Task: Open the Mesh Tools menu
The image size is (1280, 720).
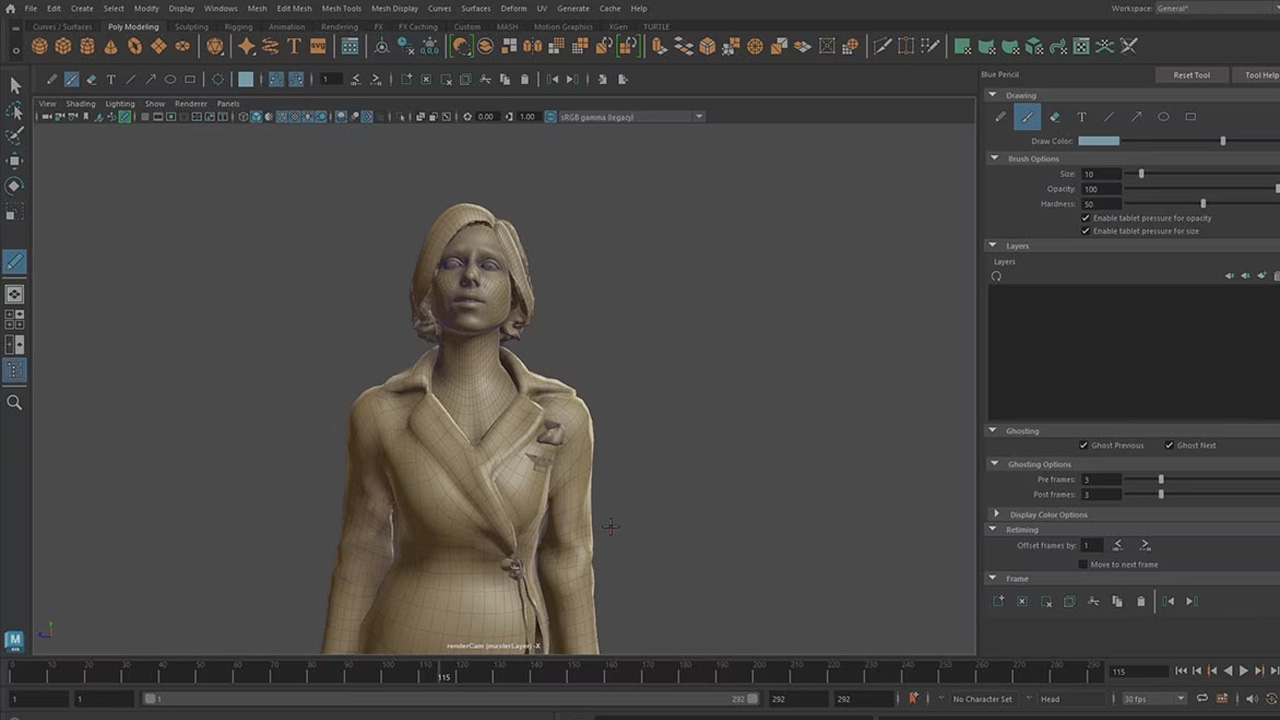Action: coord(341,8)
